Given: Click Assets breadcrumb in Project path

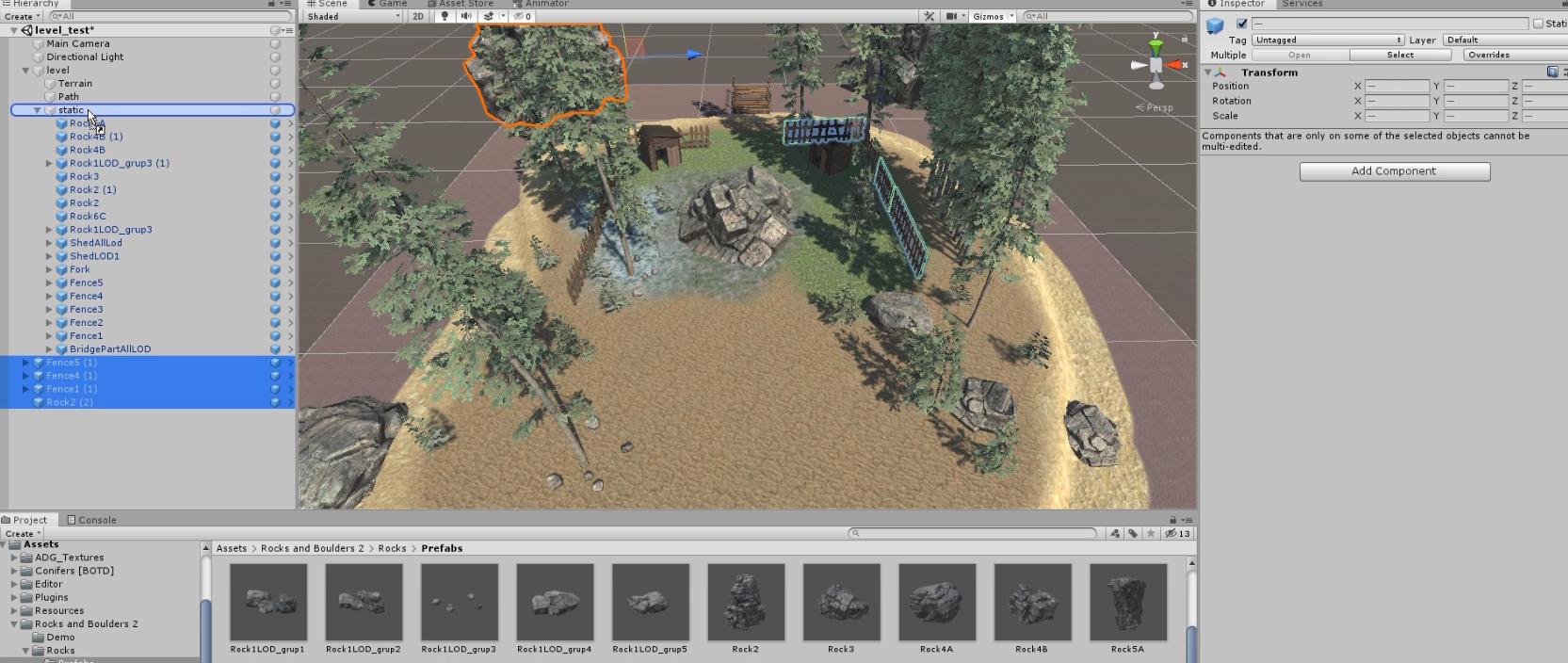Looking at the screenshot, I should (232, 548).
